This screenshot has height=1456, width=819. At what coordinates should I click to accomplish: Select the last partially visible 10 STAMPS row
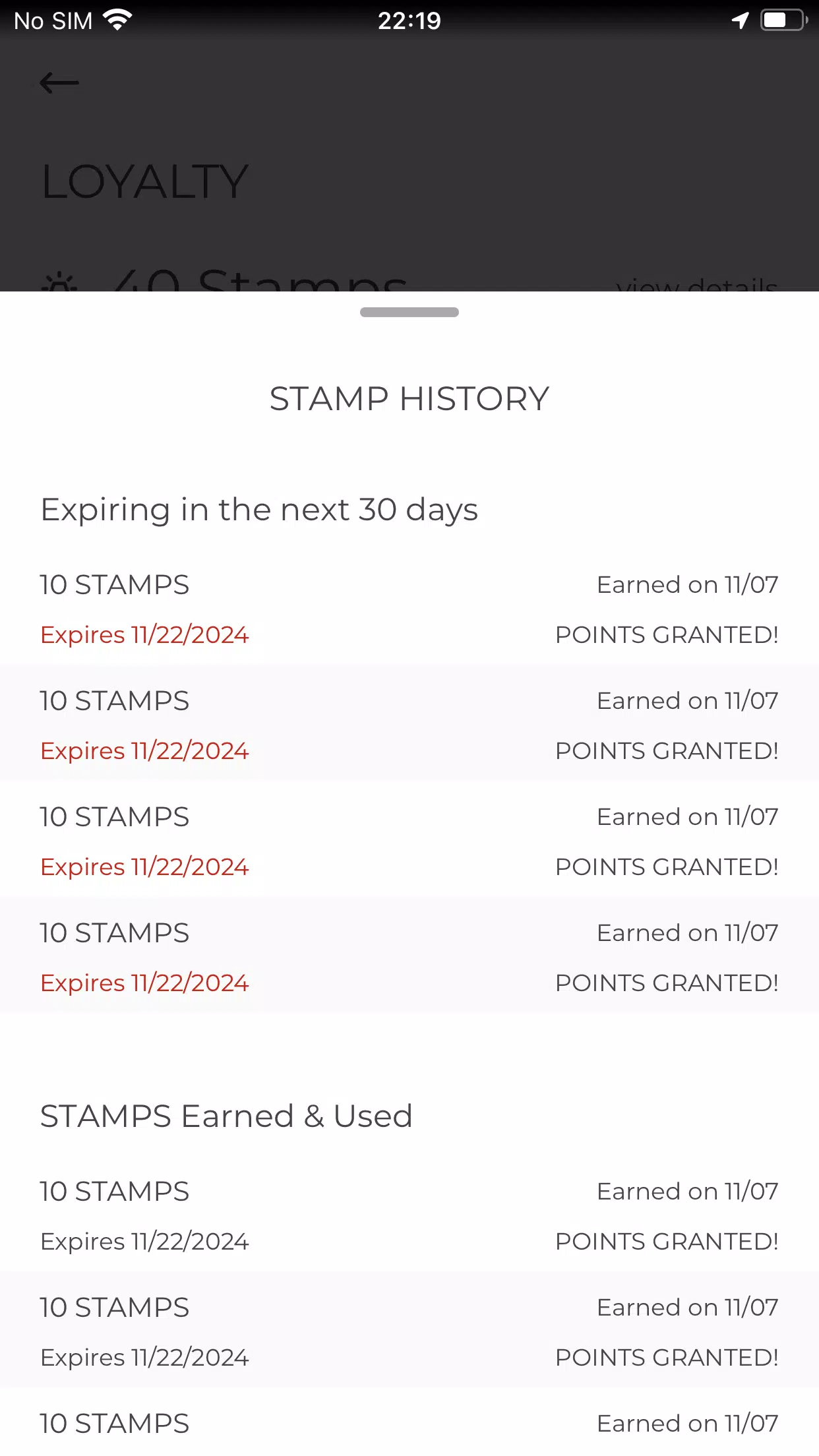pos(409,1422)
